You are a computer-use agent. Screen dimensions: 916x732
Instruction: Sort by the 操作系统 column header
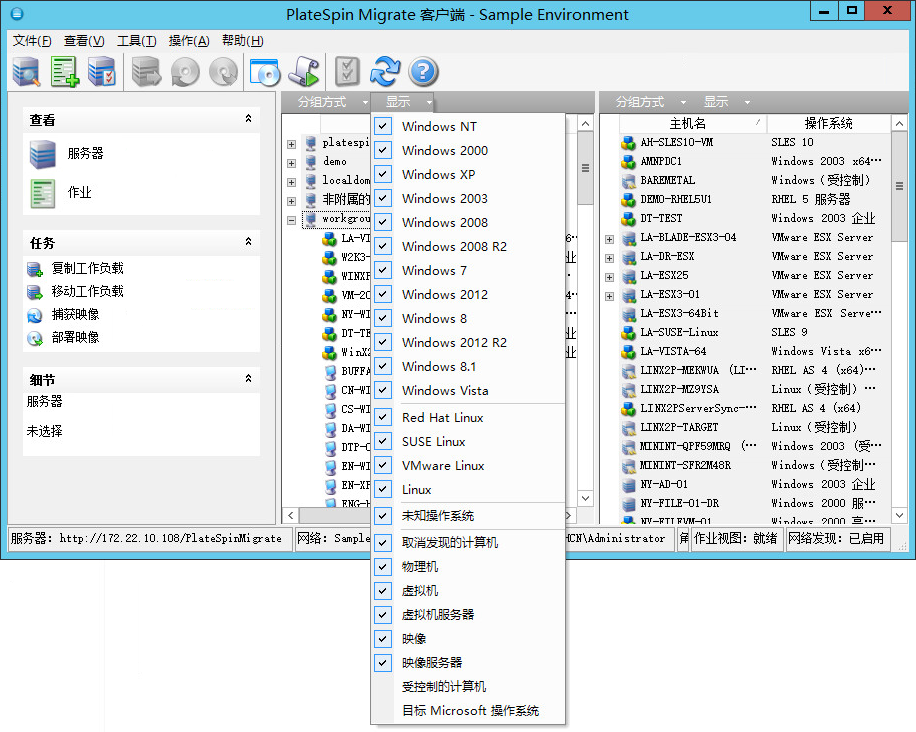pos(828,123)
